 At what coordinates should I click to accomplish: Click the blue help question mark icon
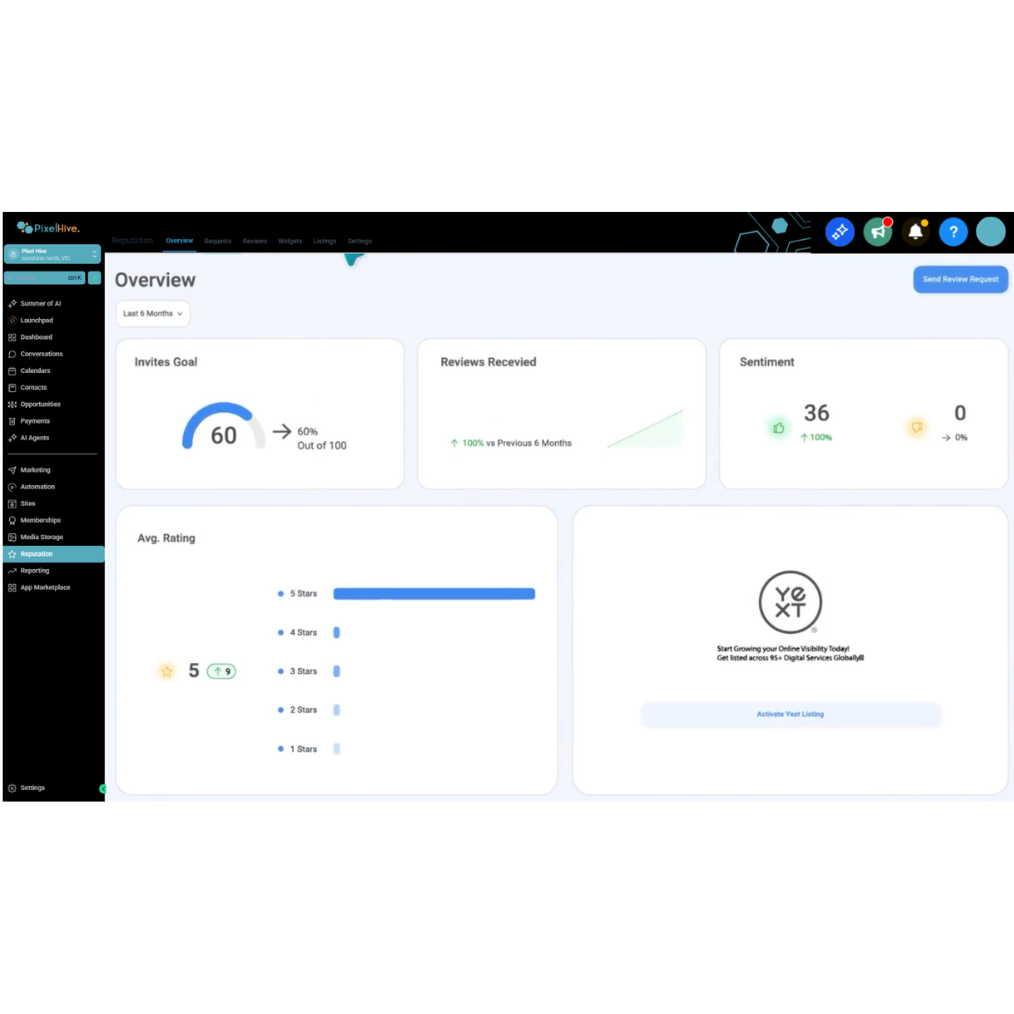click(x=953, y=232)
